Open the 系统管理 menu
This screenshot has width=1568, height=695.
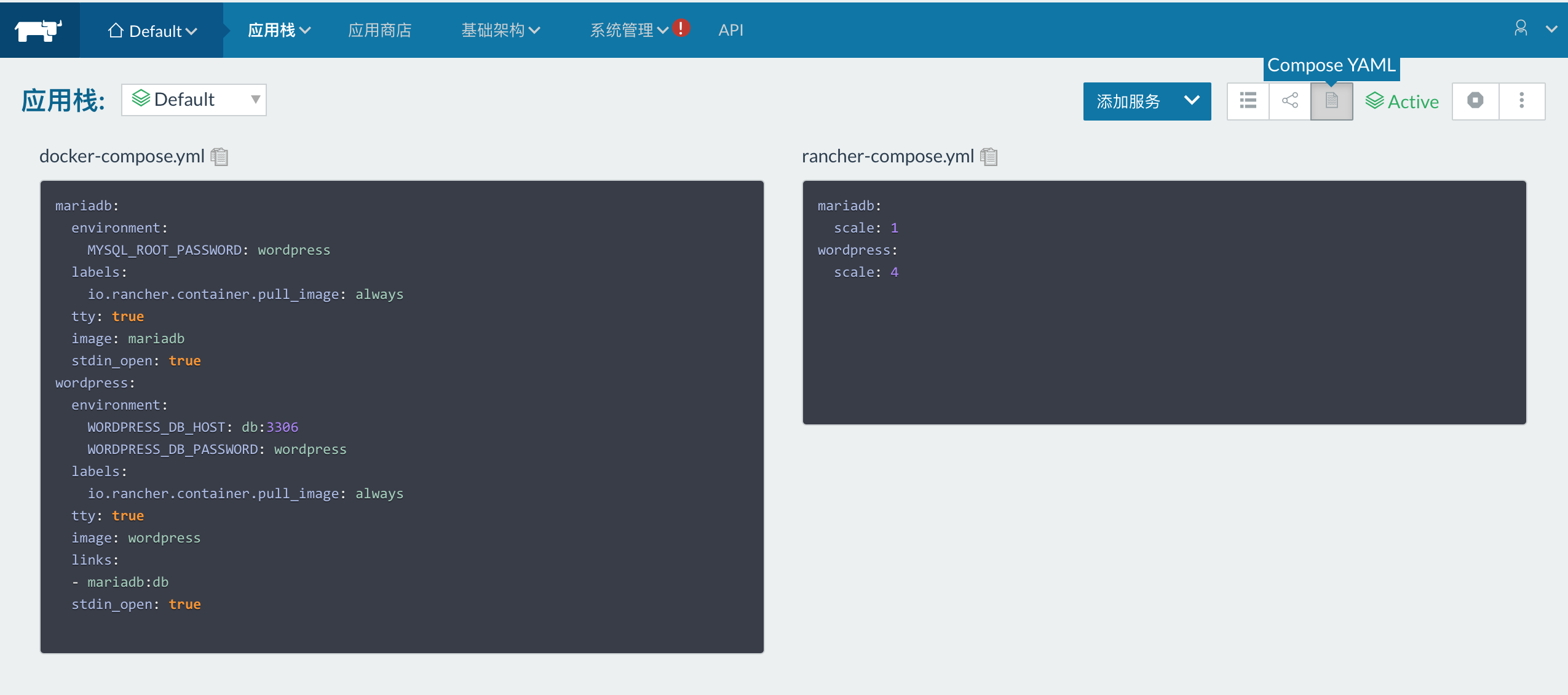click(629, 30)
